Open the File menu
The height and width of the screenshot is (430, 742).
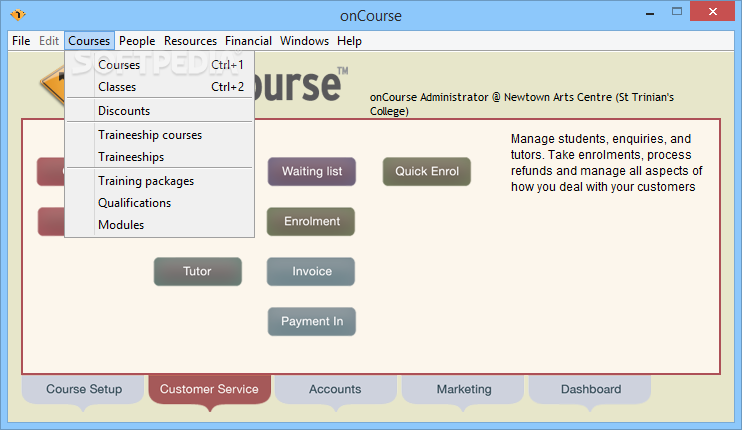point(21,41)
